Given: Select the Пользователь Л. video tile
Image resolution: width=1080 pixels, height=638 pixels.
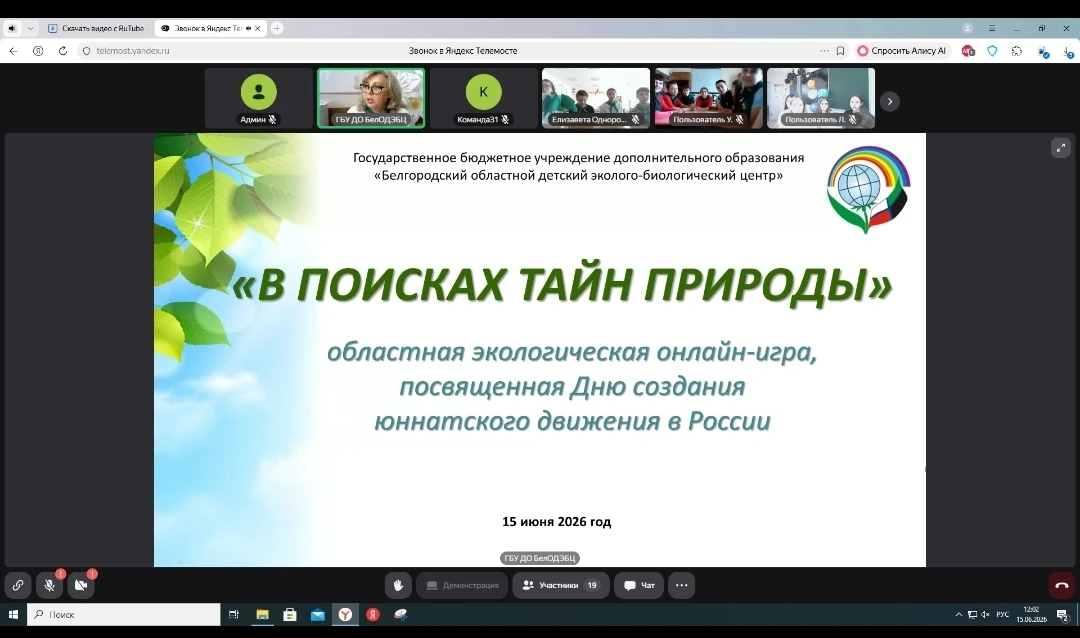Looking at the screenshot, I should pyautogui.click(x=821, y=98).
